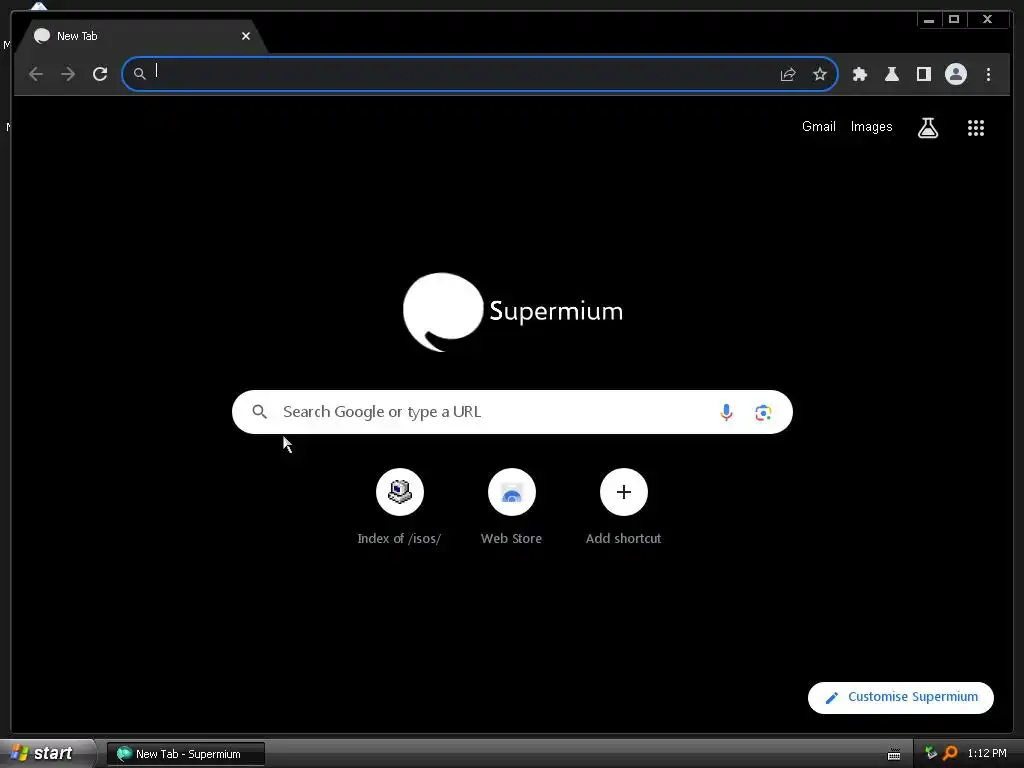
Task: Focus the Search Google or type a URL box
Action: (x=512, y=412)
